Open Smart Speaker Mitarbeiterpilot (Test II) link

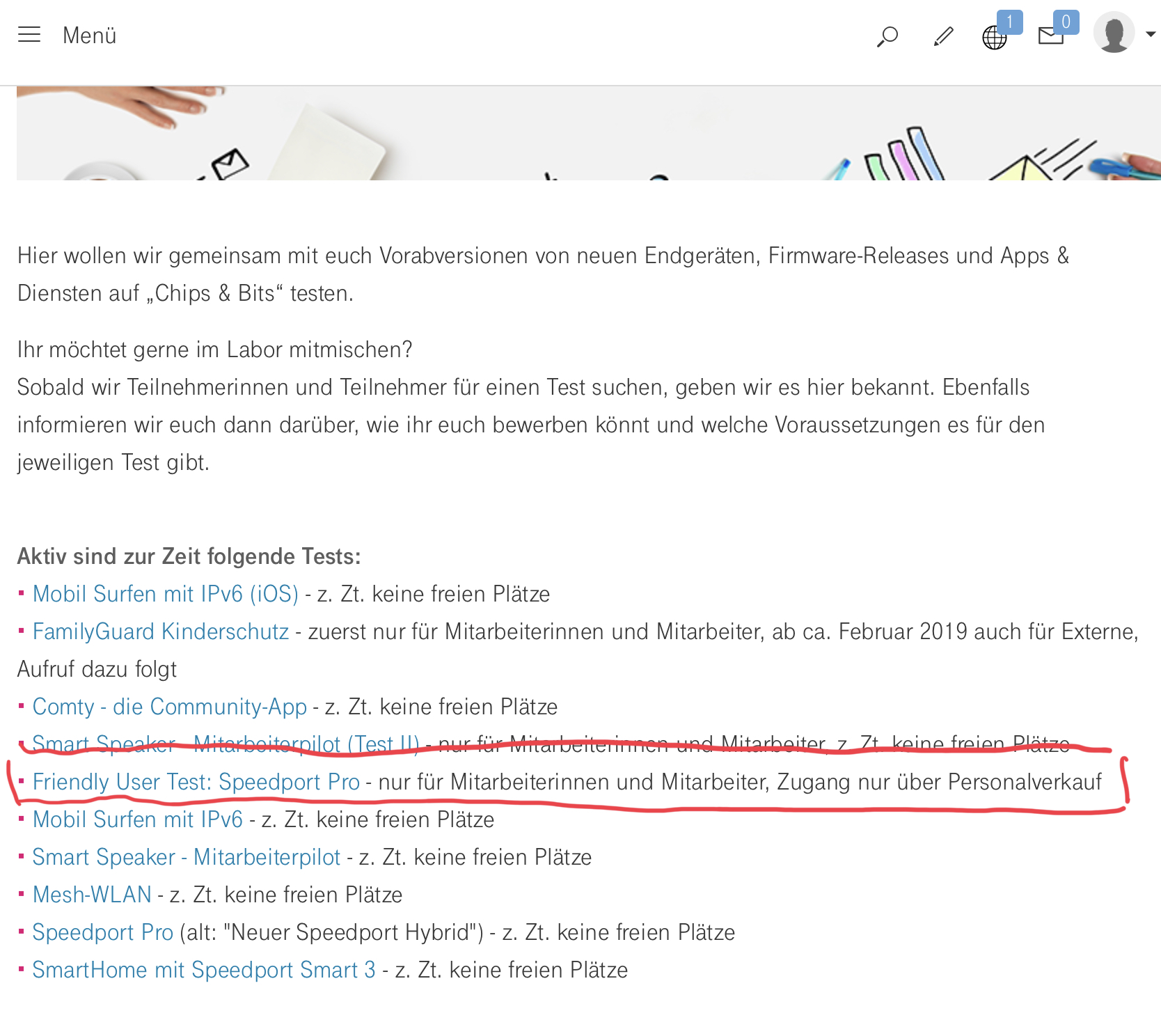pos(226,744)
